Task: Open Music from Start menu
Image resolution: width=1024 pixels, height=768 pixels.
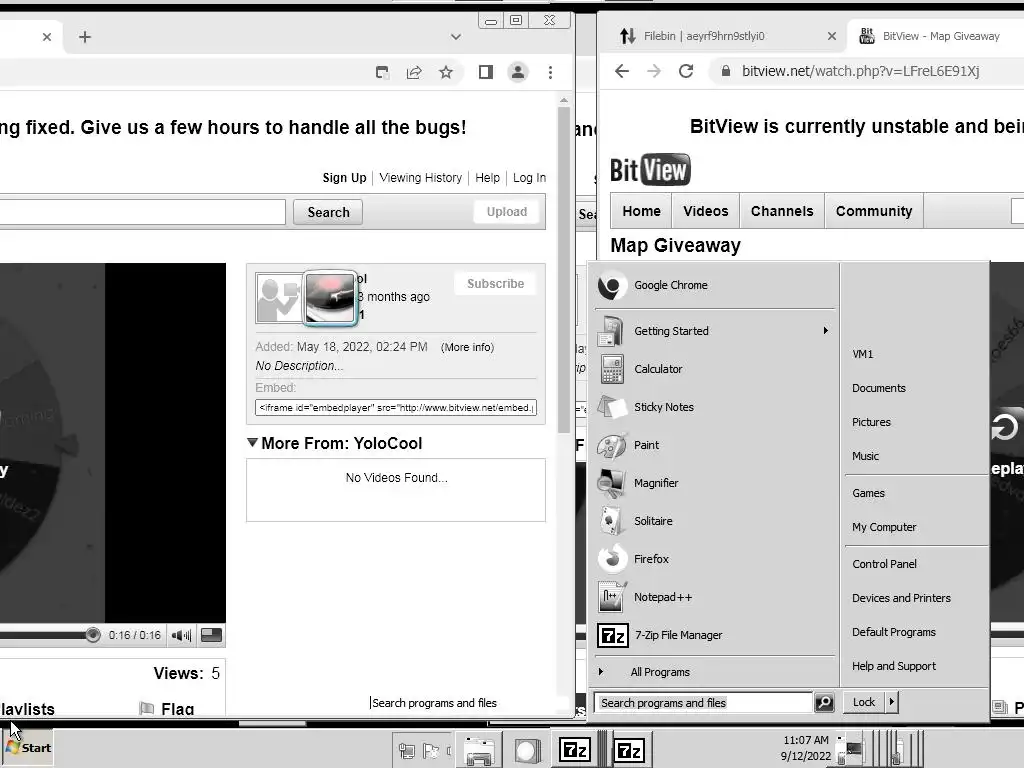Action: (x=865, y=456)
